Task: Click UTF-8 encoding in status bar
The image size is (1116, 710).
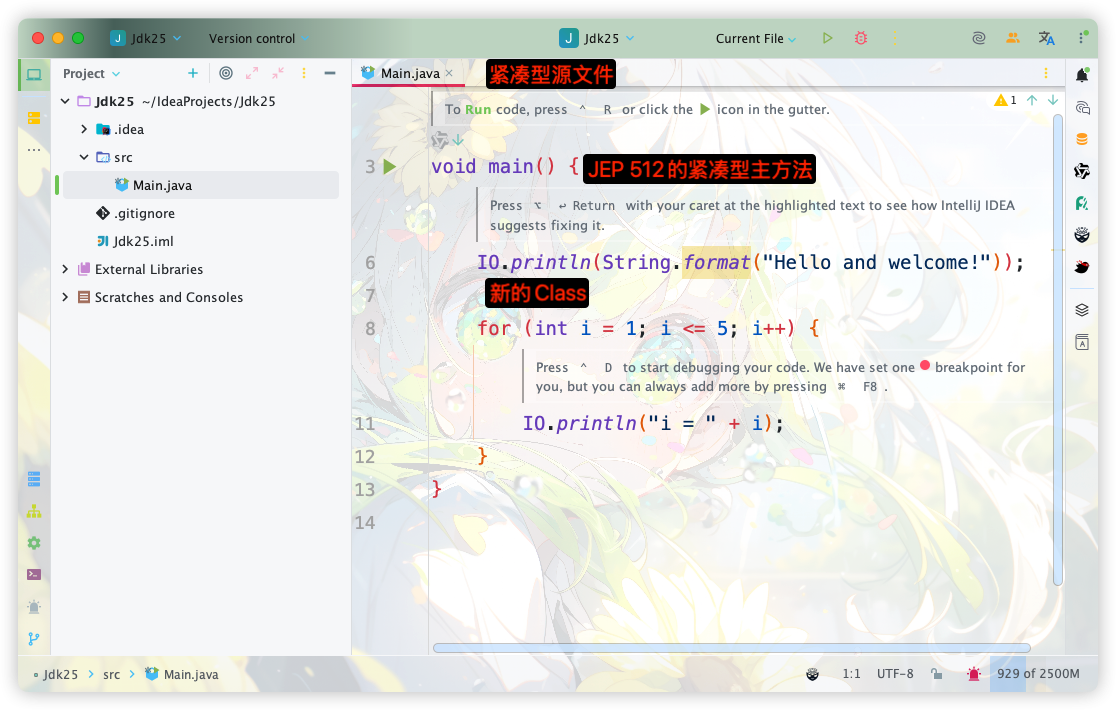Action: [x=895, y=674]
